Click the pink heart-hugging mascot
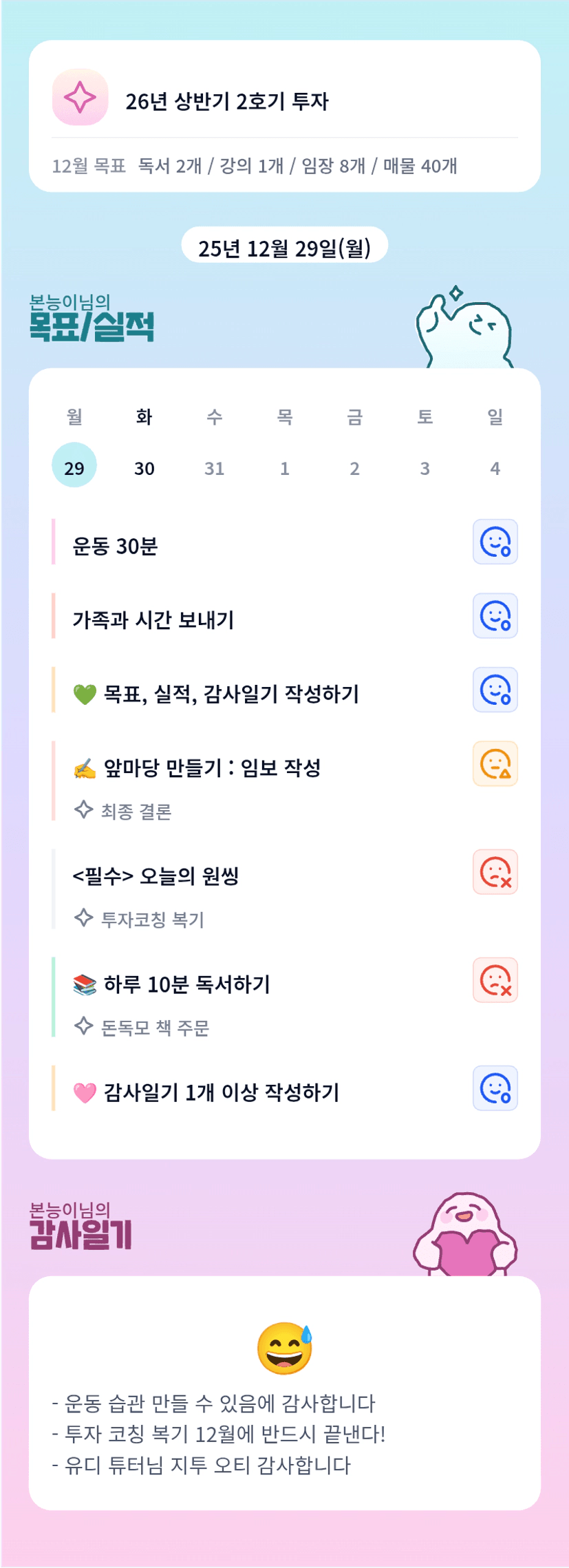Image resolution: width=569 pixels, height=1568 pixels. pyautogui.click(x=465, y=1236)
